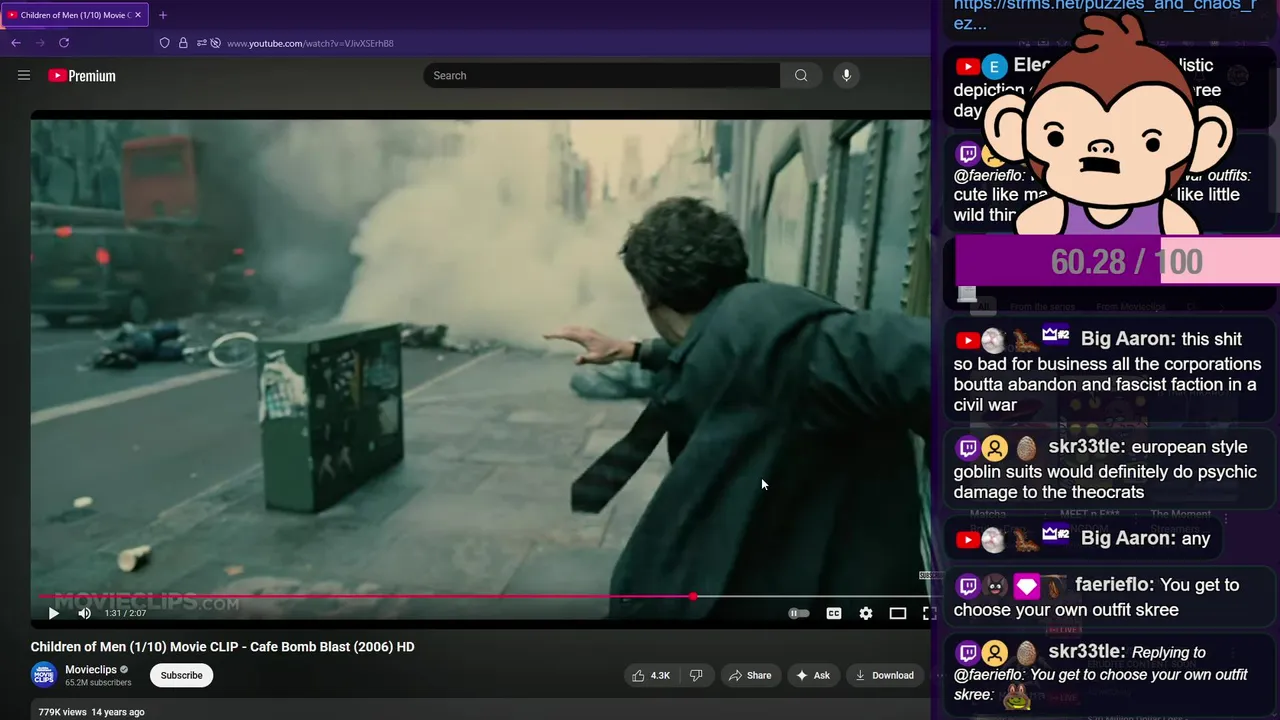
Task: Go to YouTube Premium home logo
Action: pyautogui.click(x=82, y=76)
